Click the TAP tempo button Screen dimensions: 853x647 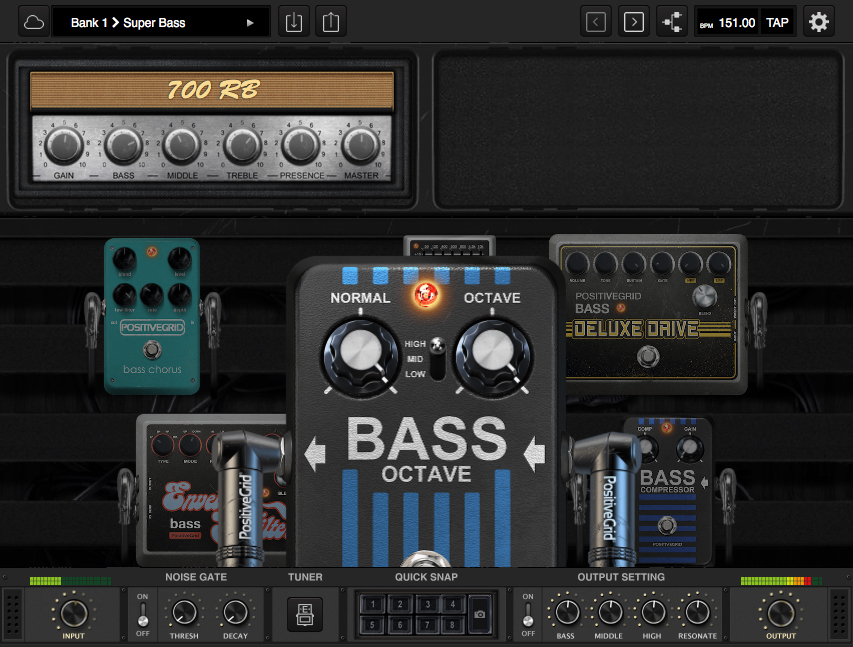pos(778,20)
